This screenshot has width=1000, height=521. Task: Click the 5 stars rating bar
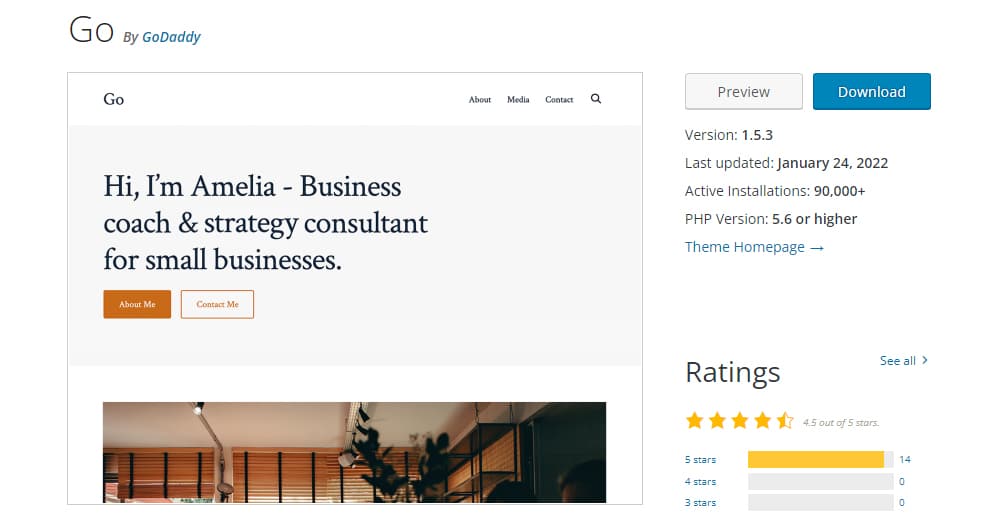pyautogui.click(x=820, y=460)
